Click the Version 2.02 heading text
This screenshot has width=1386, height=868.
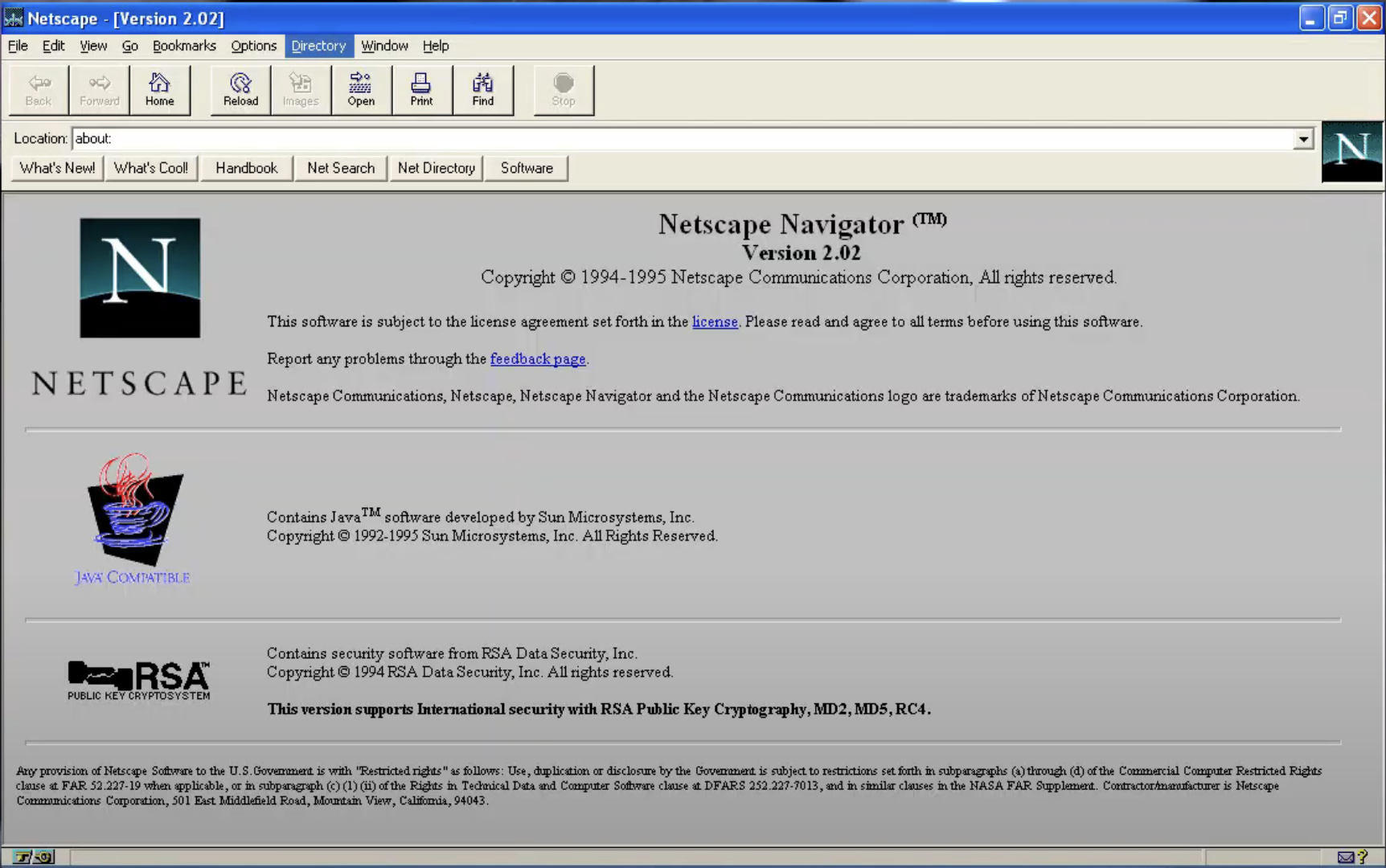pos(801,253)
